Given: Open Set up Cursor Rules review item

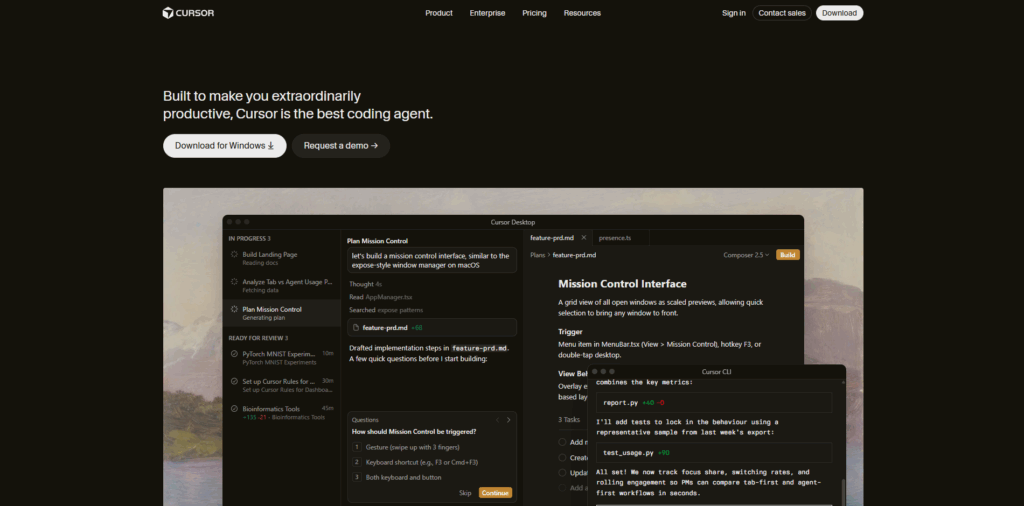Looking at the screenshot, I should pyautogui.click(x=281, y=385).
